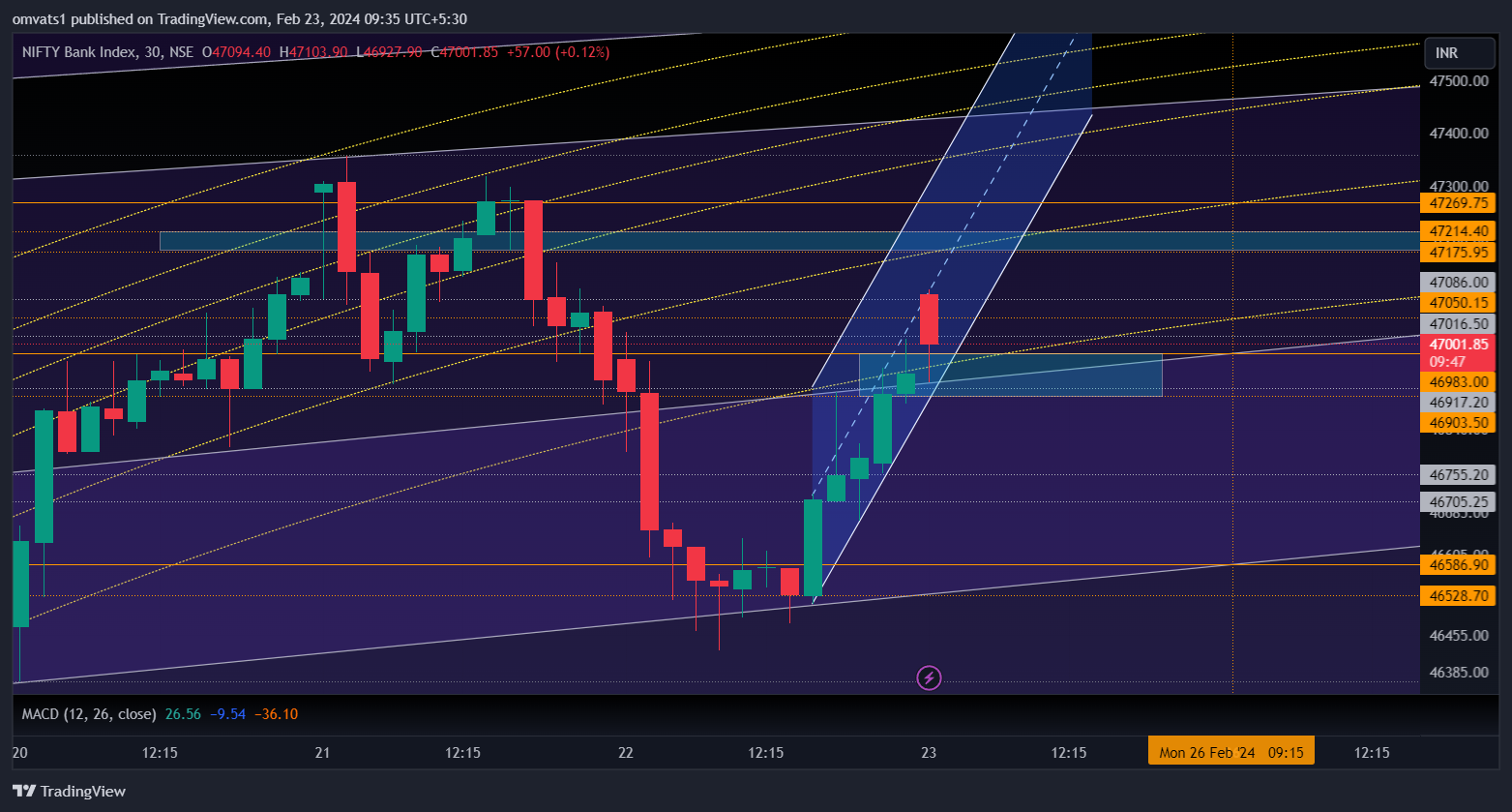This screenshot has height=812, width=1512.
Task: Click date label 20 on time axis
Action: (19, 752)
